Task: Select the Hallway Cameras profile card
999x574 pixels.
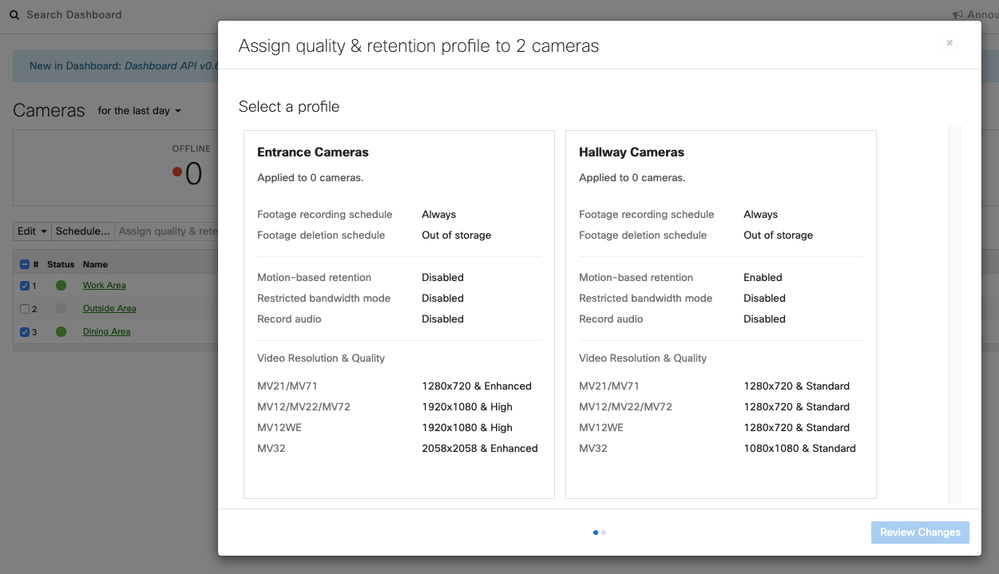Action: [721, 314]
